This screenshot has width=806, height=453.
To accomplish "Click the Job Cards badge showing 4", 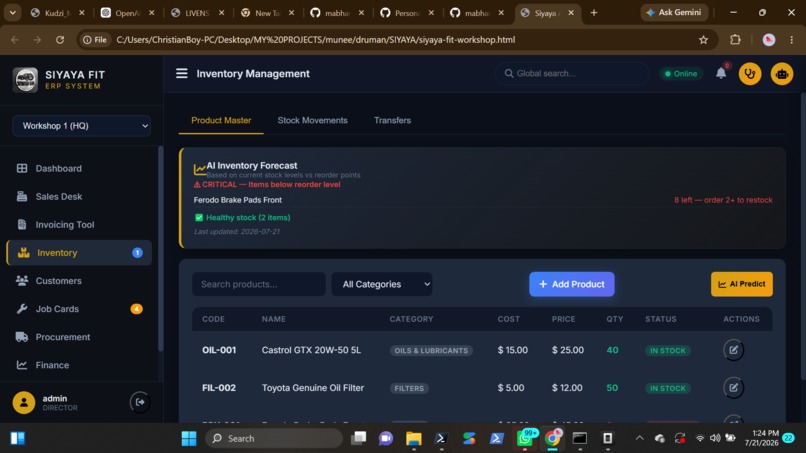I will [136, 309].
